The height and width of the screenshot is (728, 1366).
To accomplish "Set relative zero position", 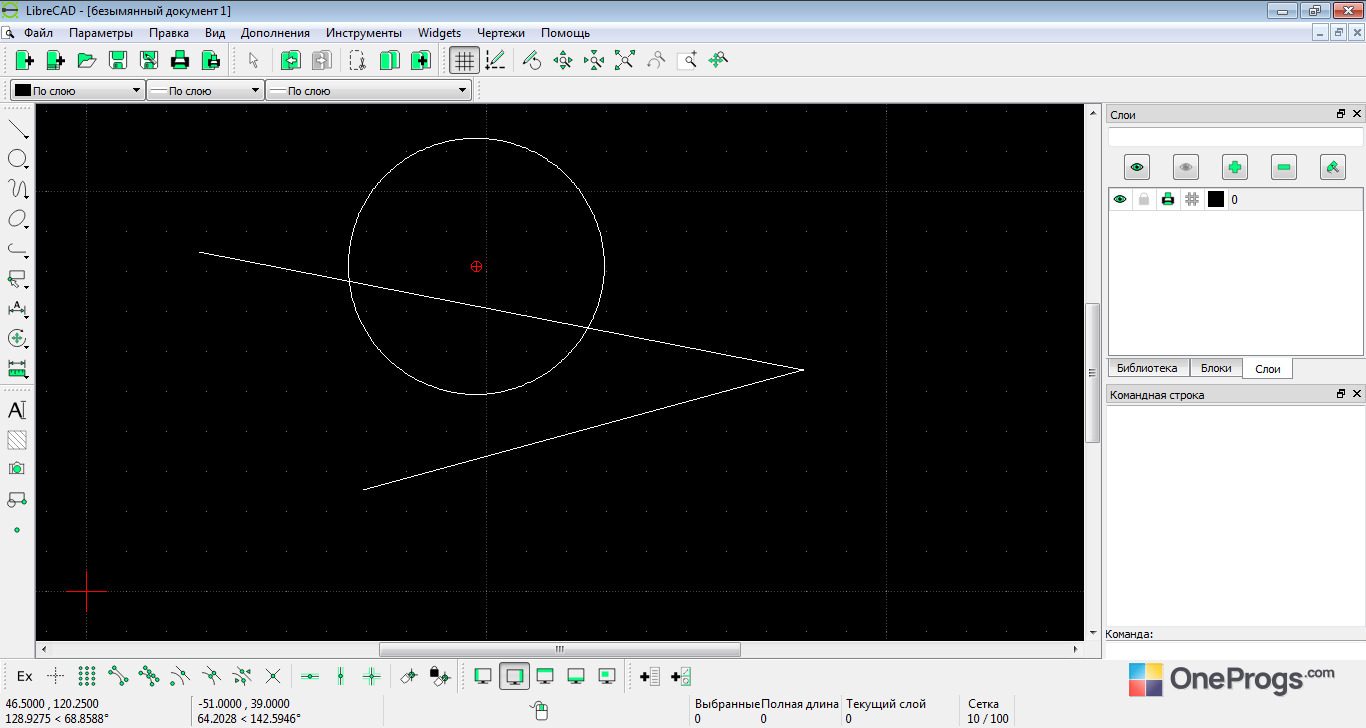I will coord(408,677).
